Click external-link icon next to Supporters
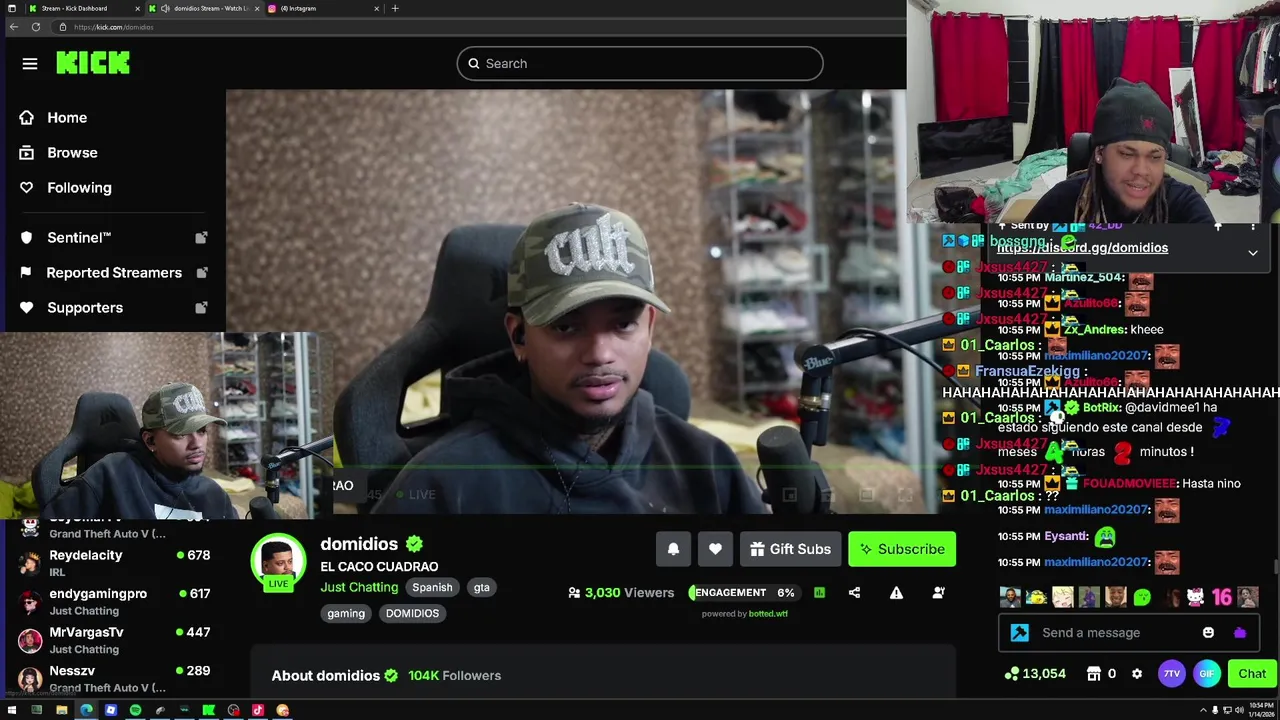This screenshot has height=720, width=1280. pos(201,308)
